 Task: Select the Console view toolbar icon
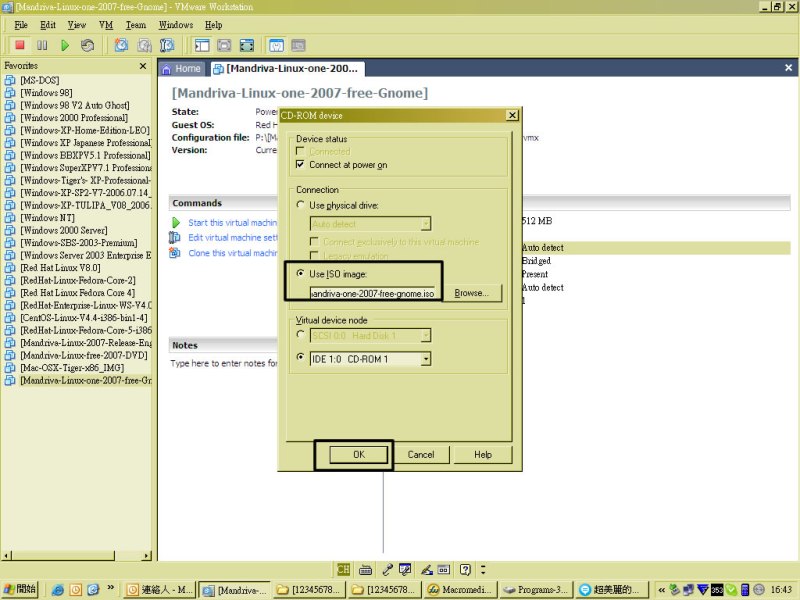click(298, 45)
